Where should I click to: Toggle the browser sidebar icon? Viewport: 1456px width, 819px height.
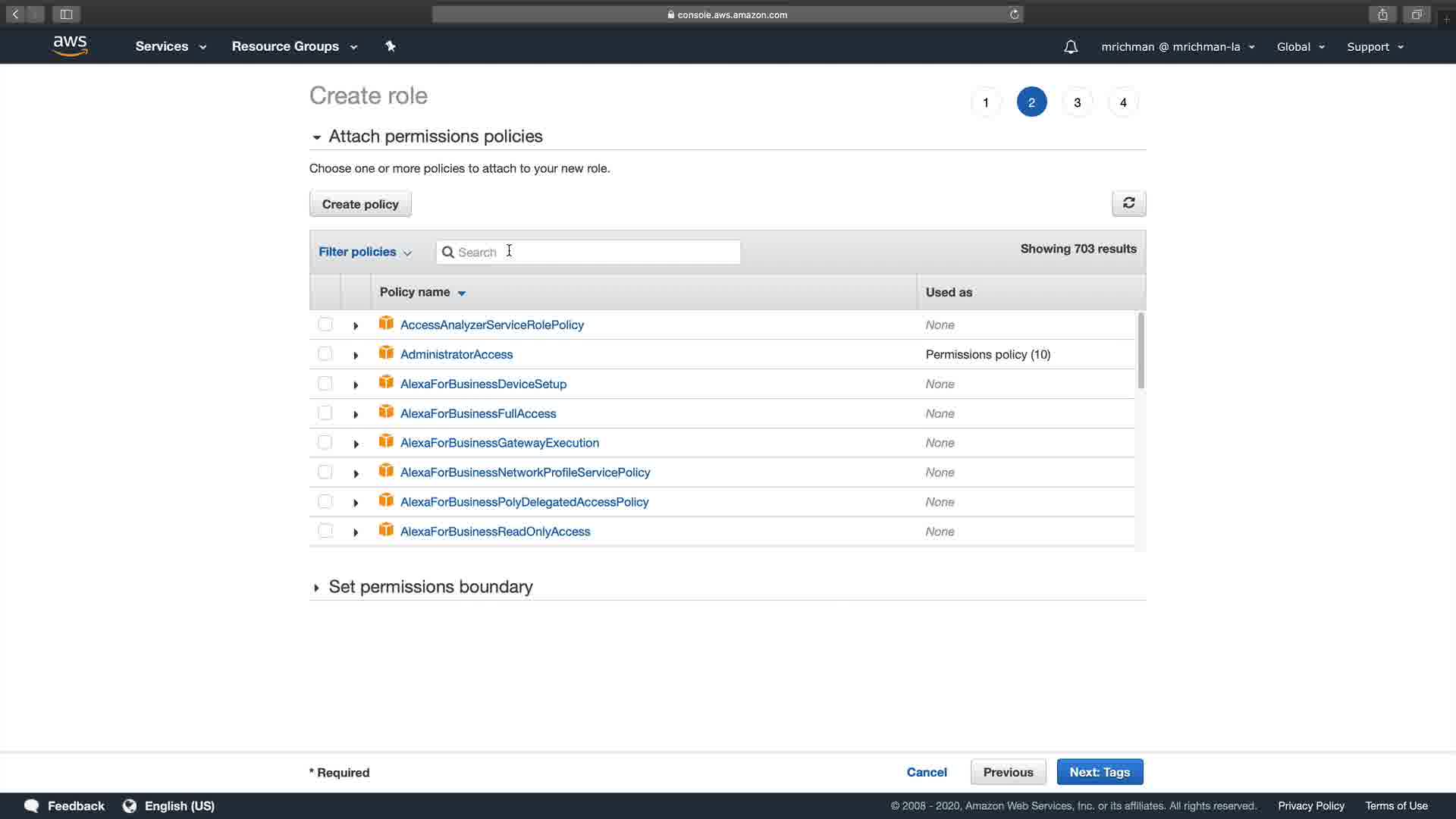point(66,14)
